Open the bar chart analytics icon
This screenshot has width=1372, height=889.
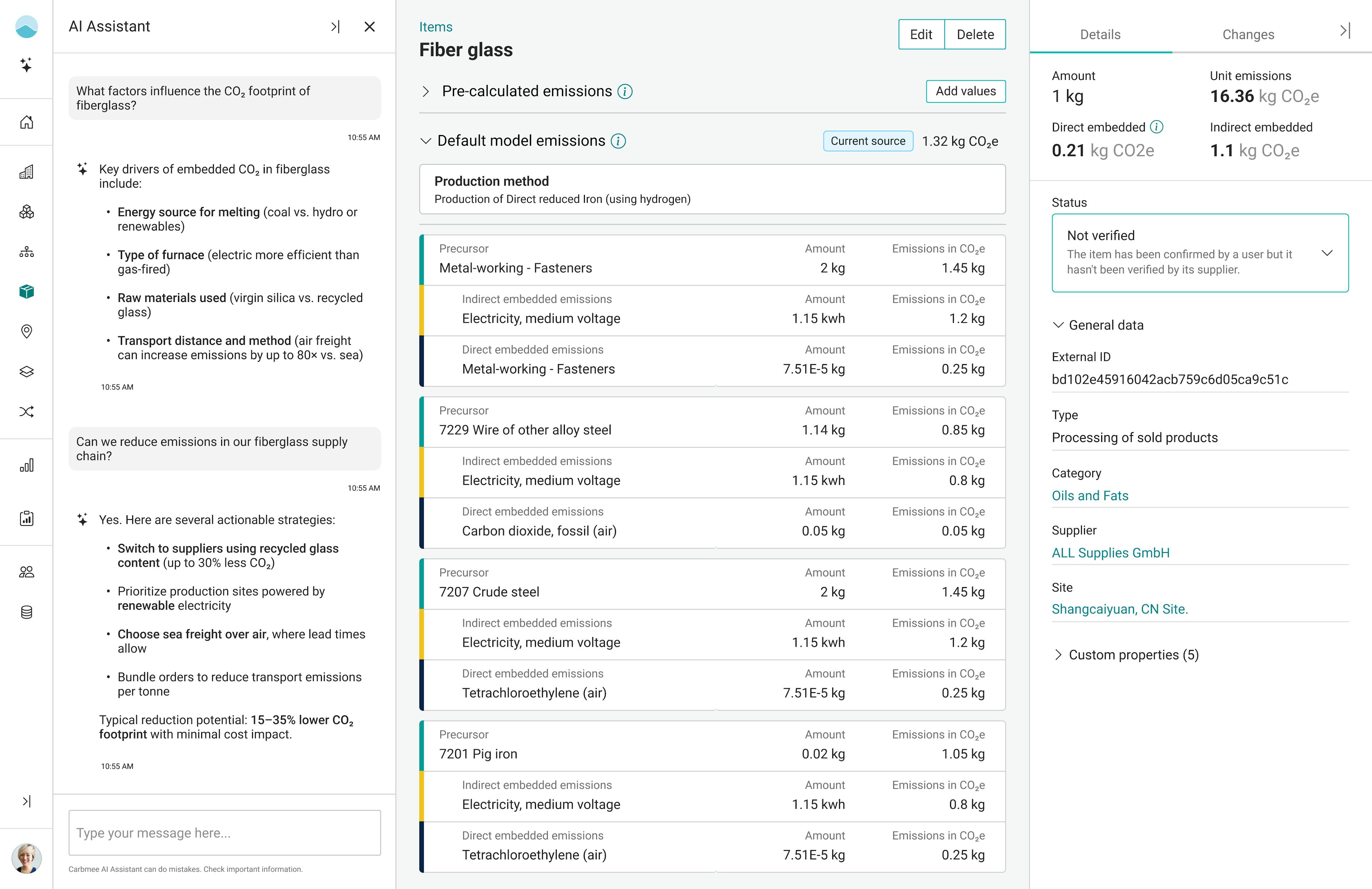click(26, 465)
